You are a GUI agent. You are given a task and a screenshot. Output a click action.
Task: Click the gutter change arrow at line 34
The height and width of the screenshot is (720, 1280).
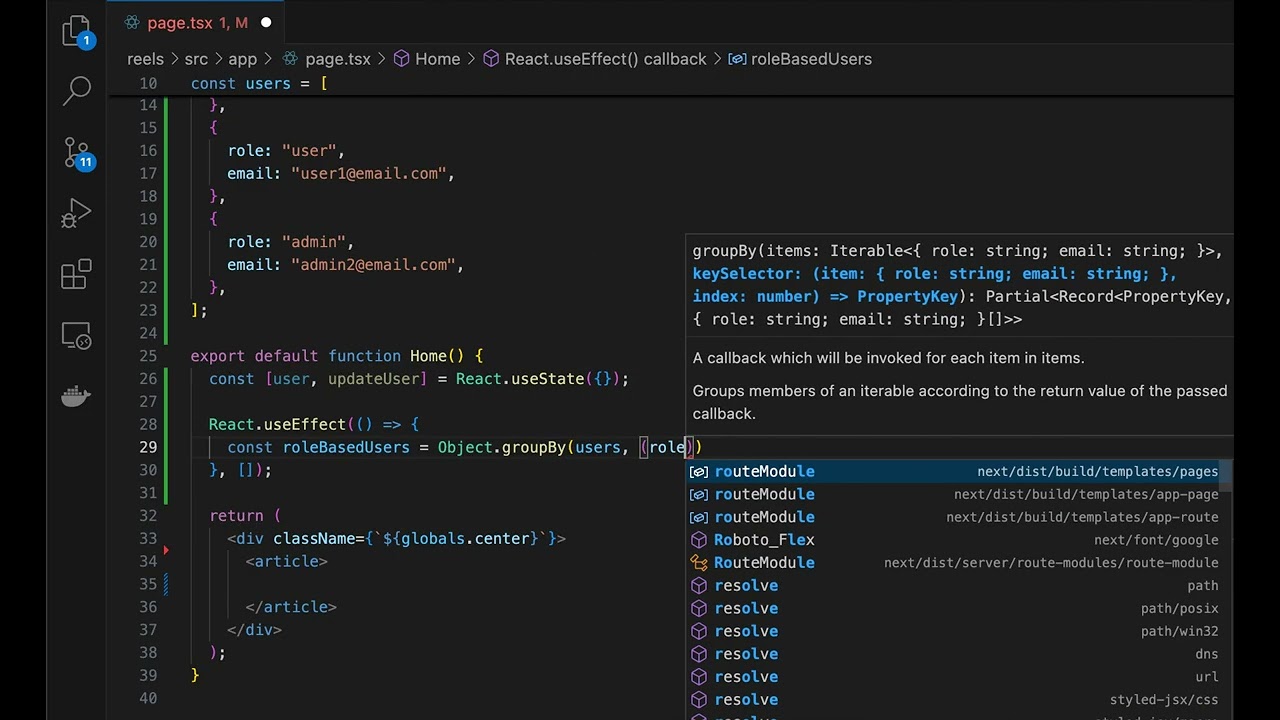pos(166,550)
